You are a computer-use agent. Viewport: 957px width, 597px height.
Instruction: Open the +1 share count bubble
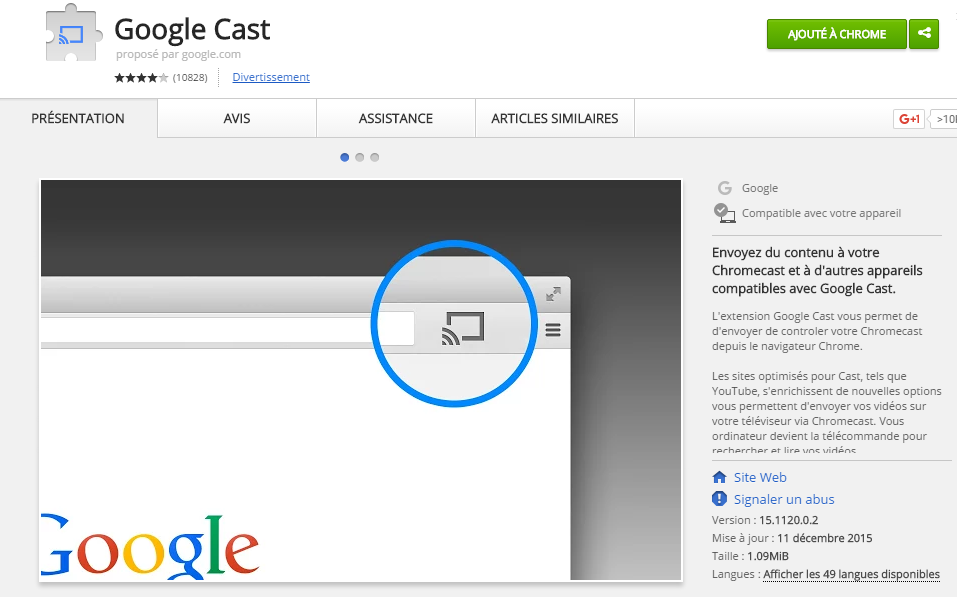click(x=945, y=118)
